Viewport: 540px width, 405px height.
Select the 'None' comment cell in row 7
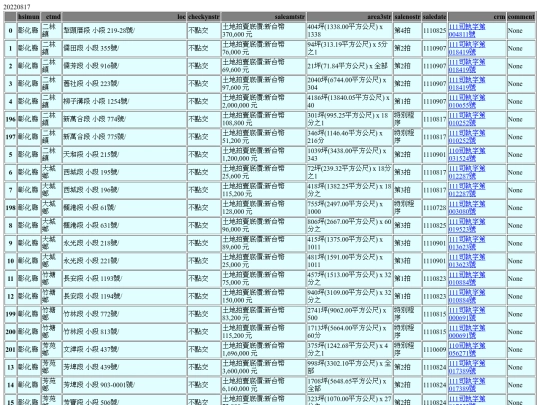521,190
